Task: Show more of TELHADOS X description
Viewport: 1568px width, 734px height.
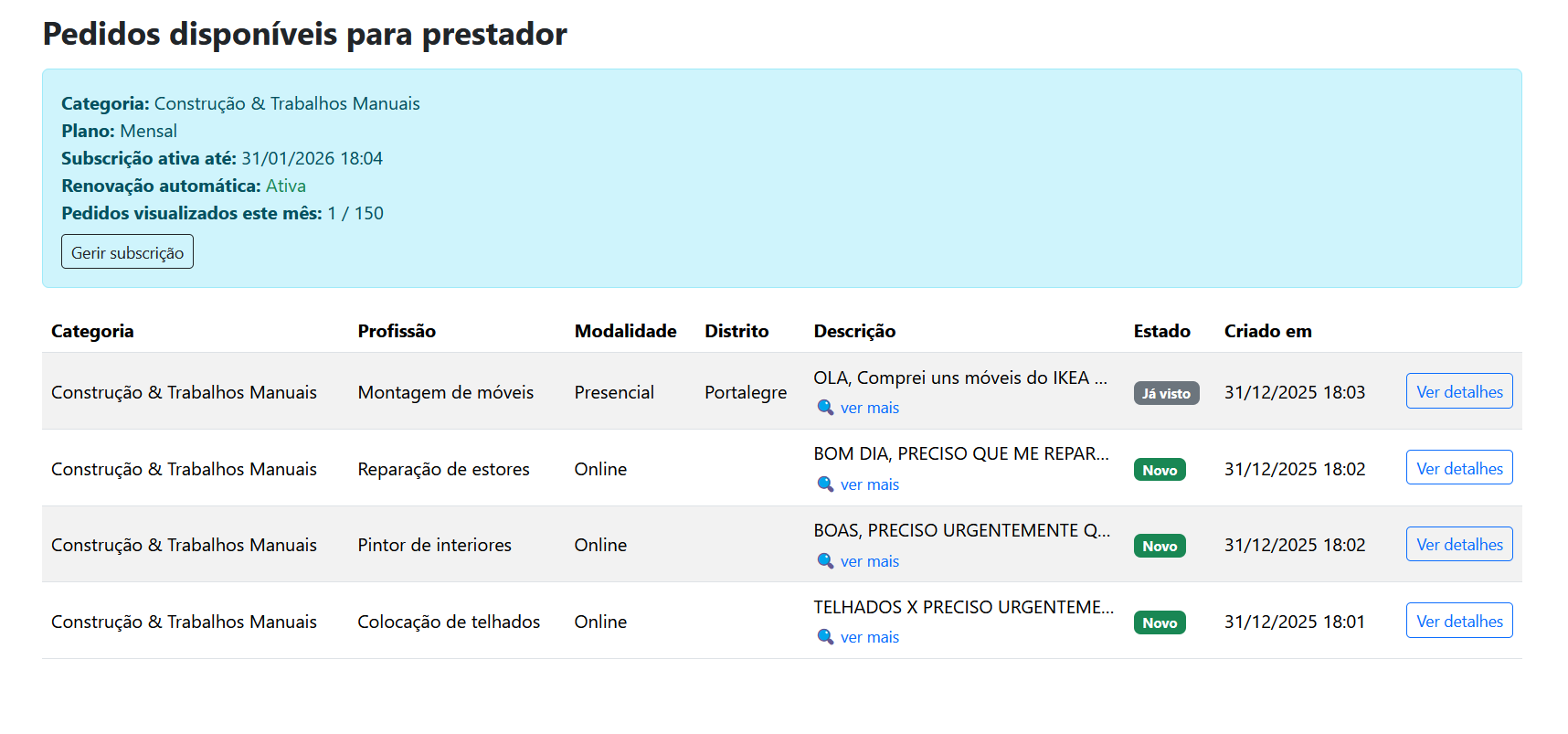Action: point(869,637)
